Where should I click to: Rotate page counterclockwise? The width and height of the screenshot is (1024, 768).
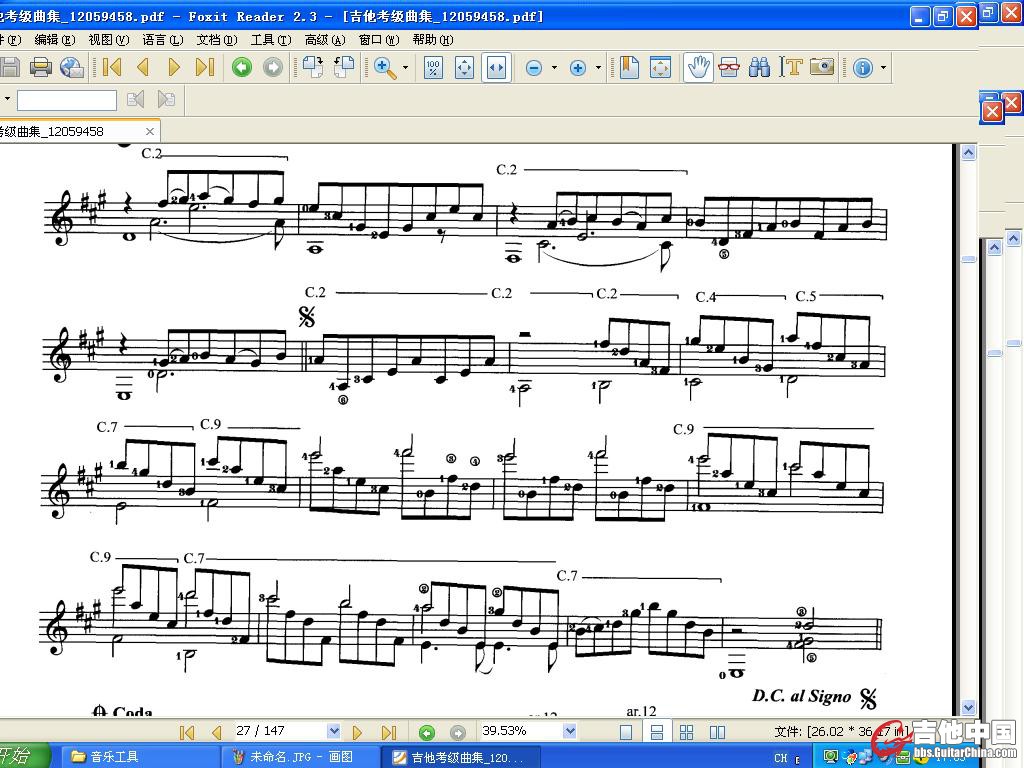pos(344,67)
